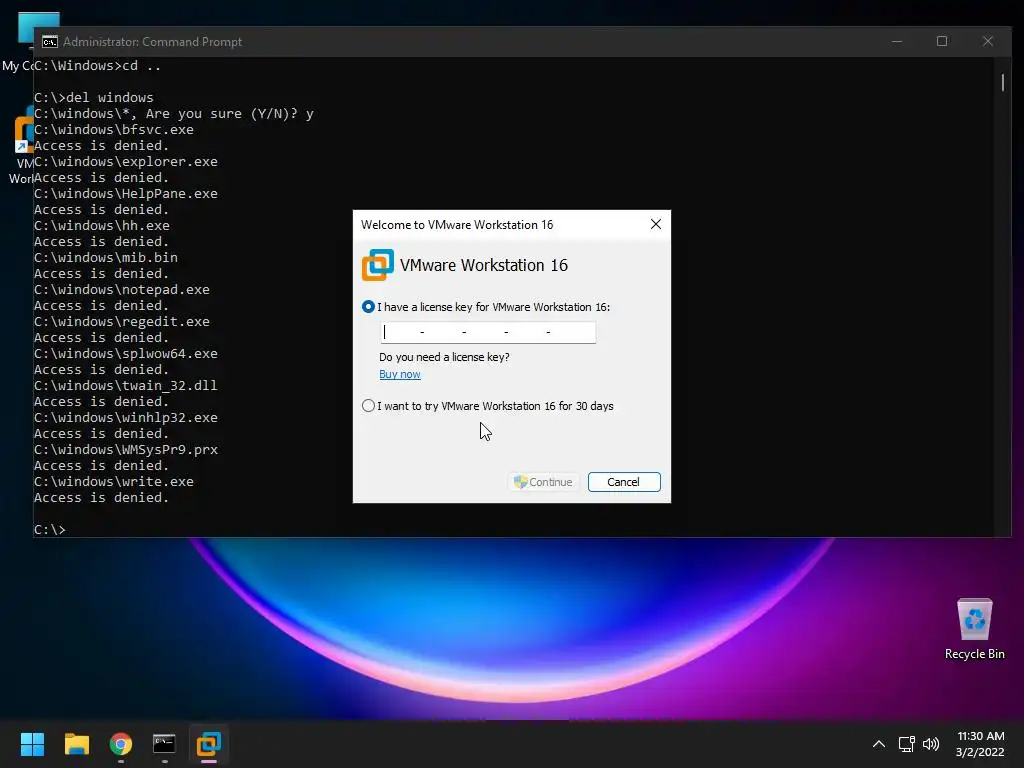Click the Cancel button in VMware dialog
This screenshot has width=1024, height=768.
(x=624, y=482)
